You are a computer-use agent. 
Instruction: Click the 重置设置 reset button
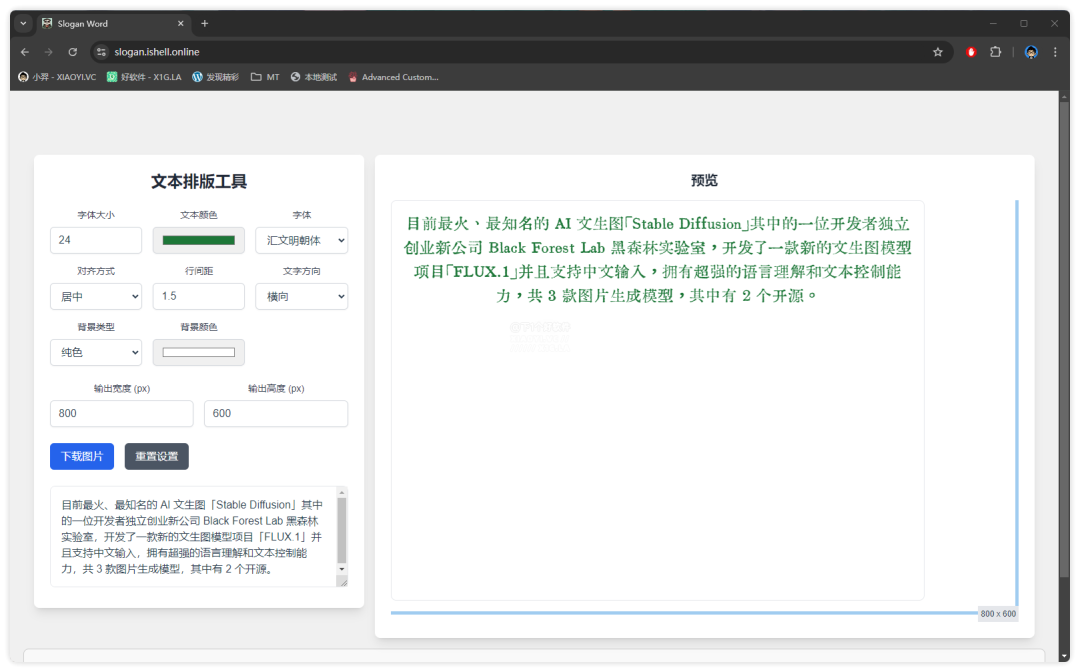click(x=156, y=456)
